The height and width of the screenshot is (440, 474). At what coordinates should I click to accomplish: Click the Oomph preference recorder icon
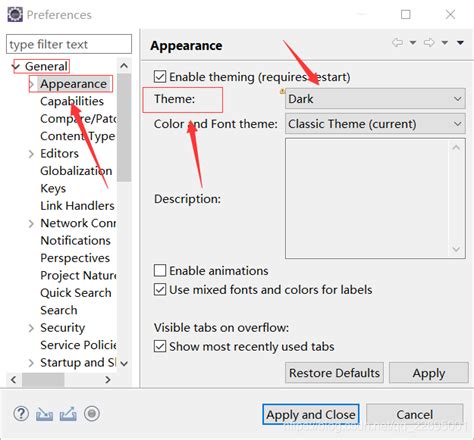click(x=92, y=414)
